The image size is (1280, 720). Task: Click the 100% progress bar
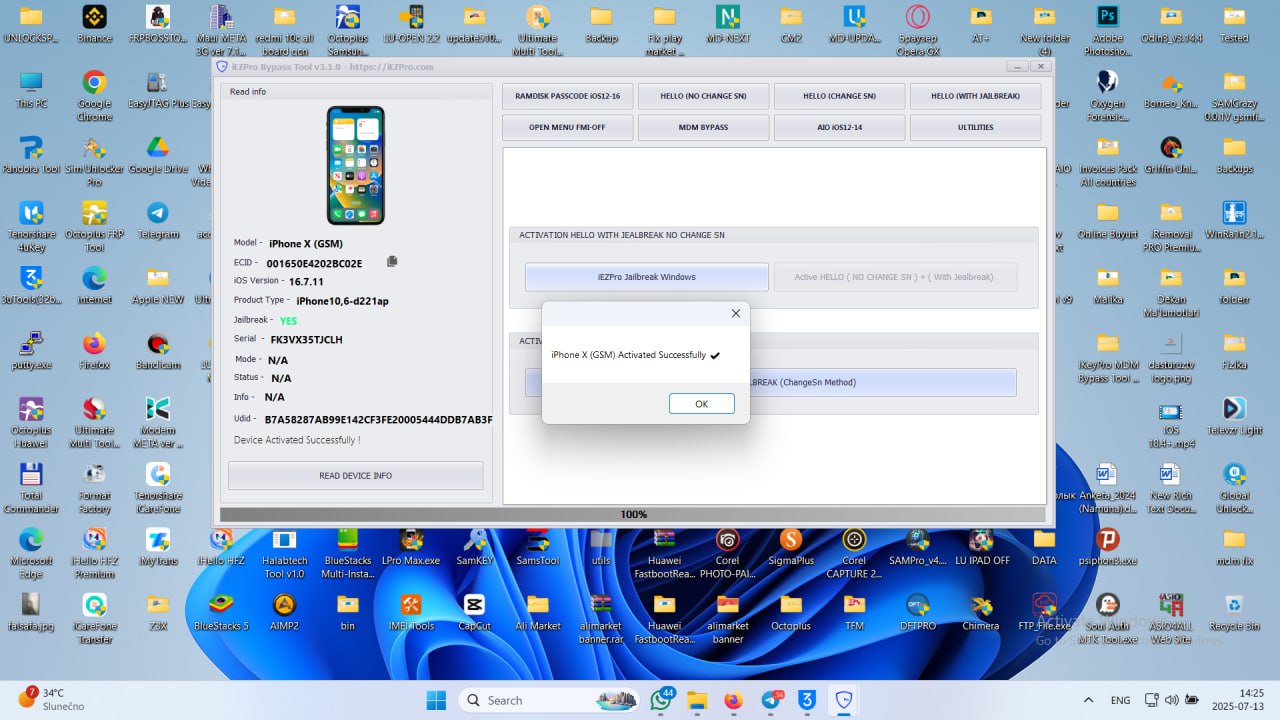[633, 514]
